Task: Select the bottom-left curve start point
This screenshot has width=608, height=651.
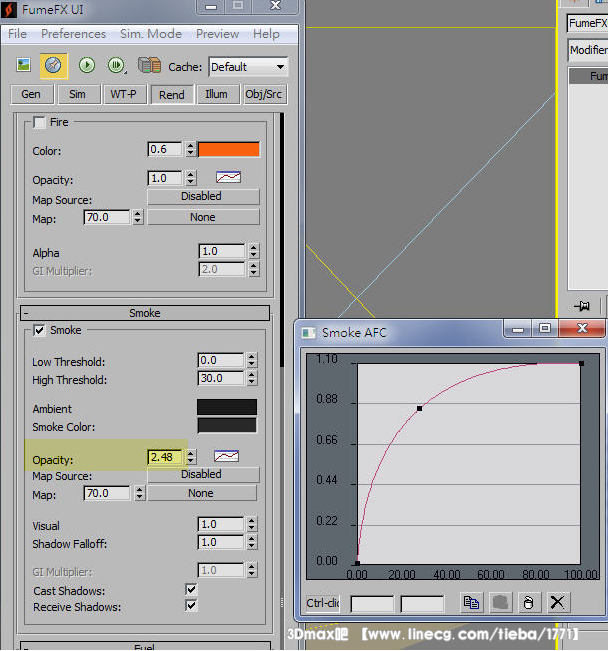Action: [x=358, y=563]
